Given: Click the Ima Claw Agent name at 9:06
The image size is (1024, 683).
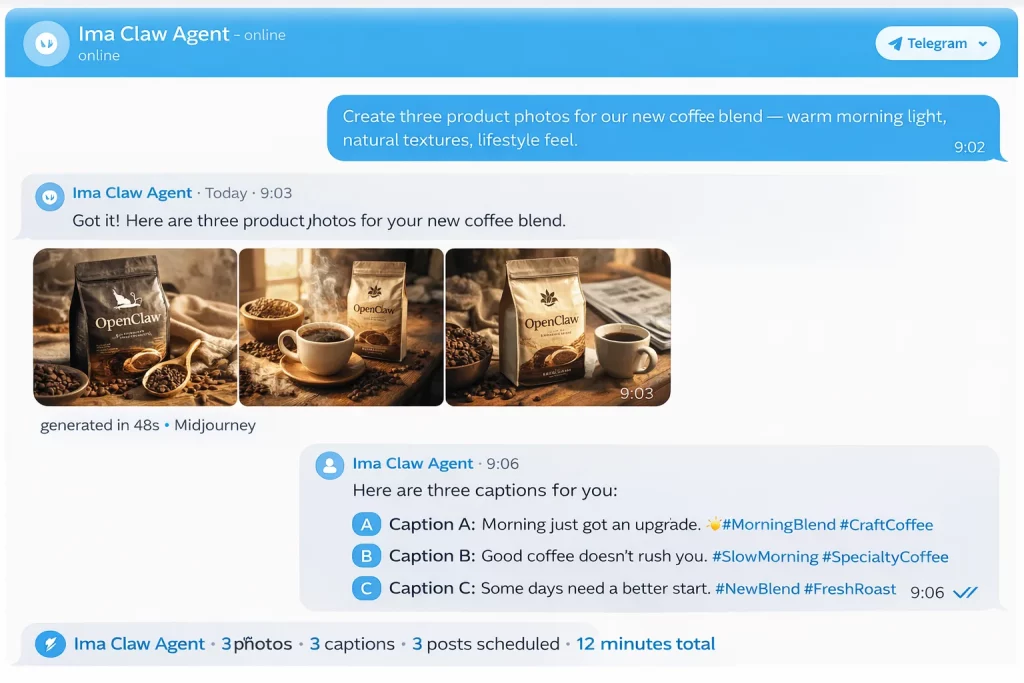Looking at the screenshot, I should point(413,464).
